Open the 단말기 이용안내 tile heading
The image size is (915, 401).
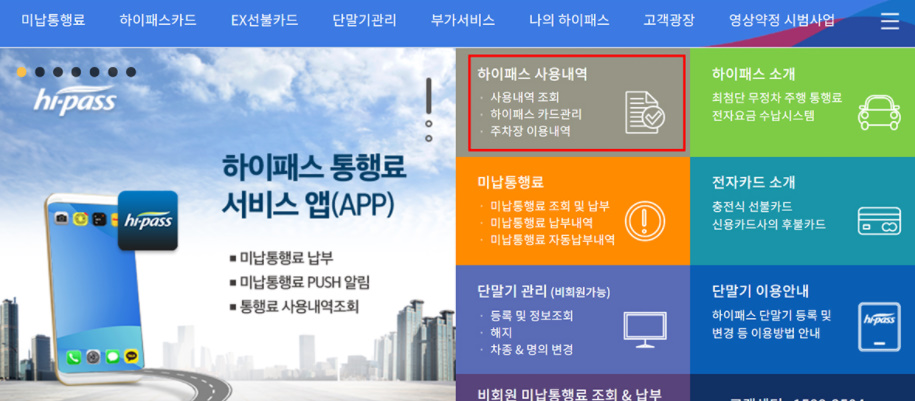760,291
